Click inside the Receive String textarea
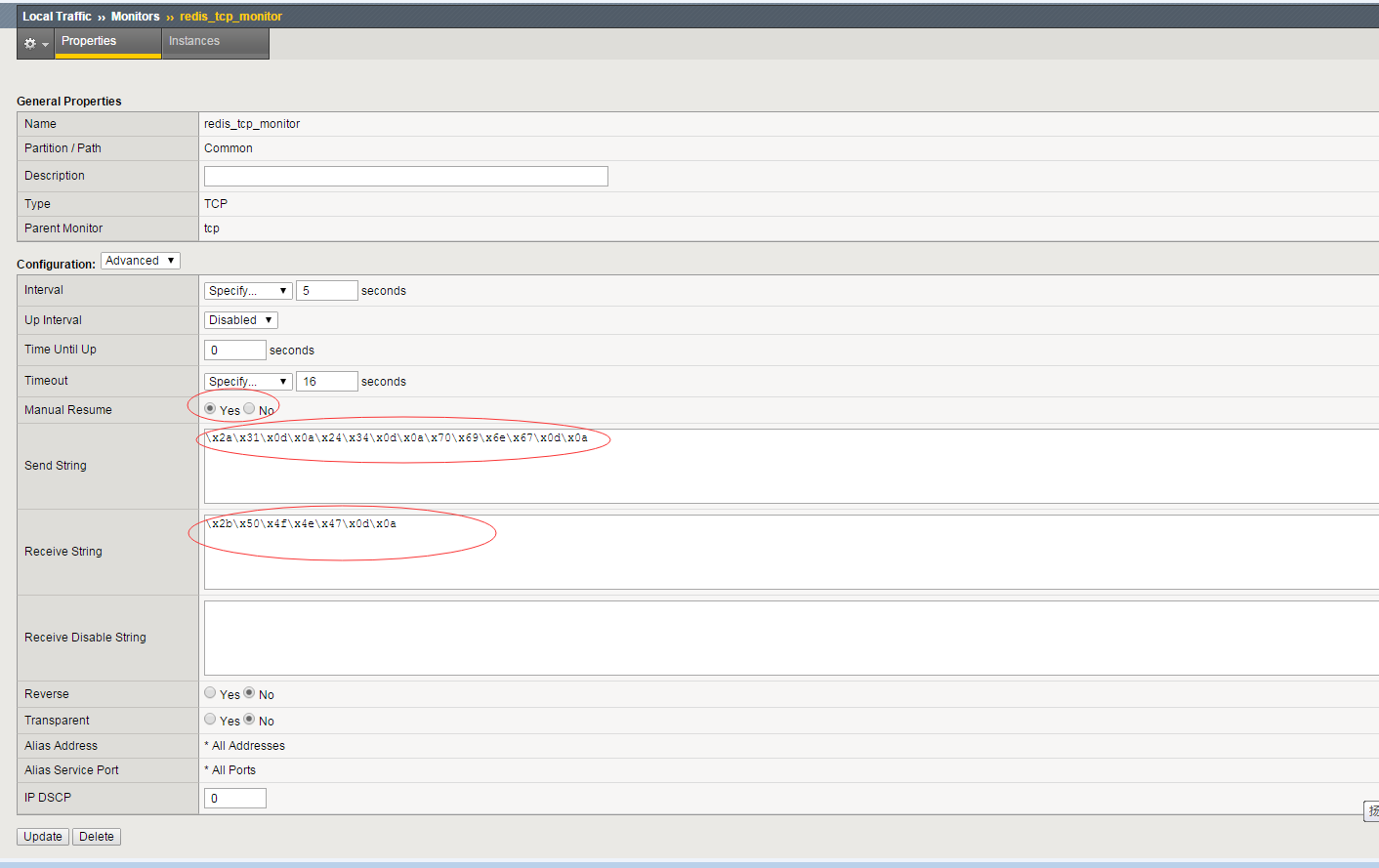This screenshot has height=868, width=1379. 791,552
